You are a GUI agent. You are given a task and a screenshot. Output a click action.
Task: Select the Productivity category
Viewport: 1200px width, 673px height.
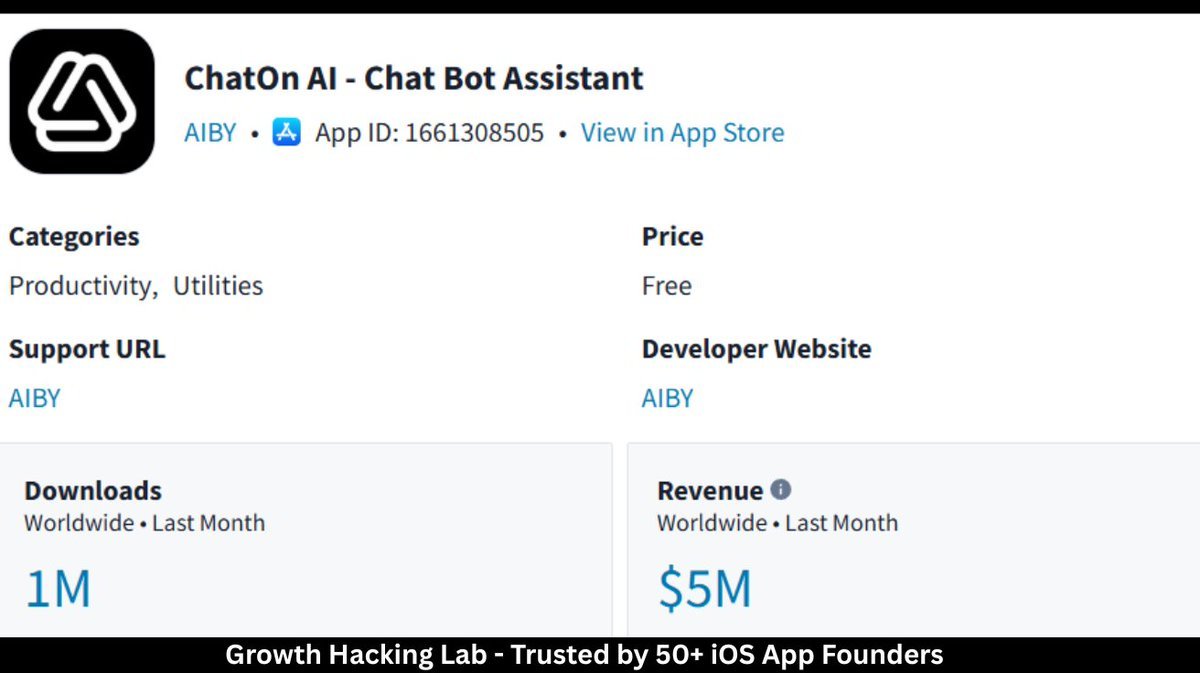[x=82, y=286]
